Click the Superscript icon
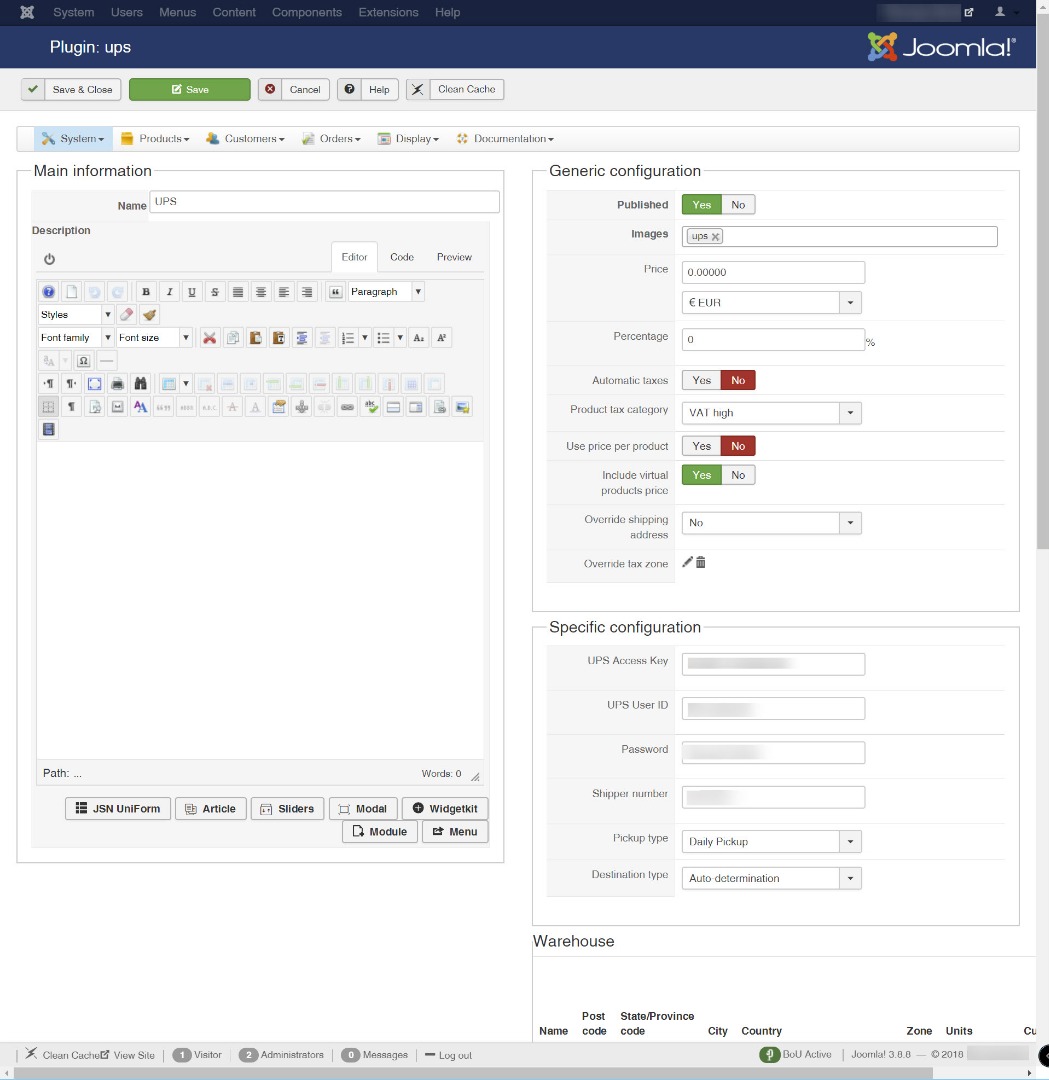The width and height of the screenshot is (1049, 1080). tap(442, 338)
